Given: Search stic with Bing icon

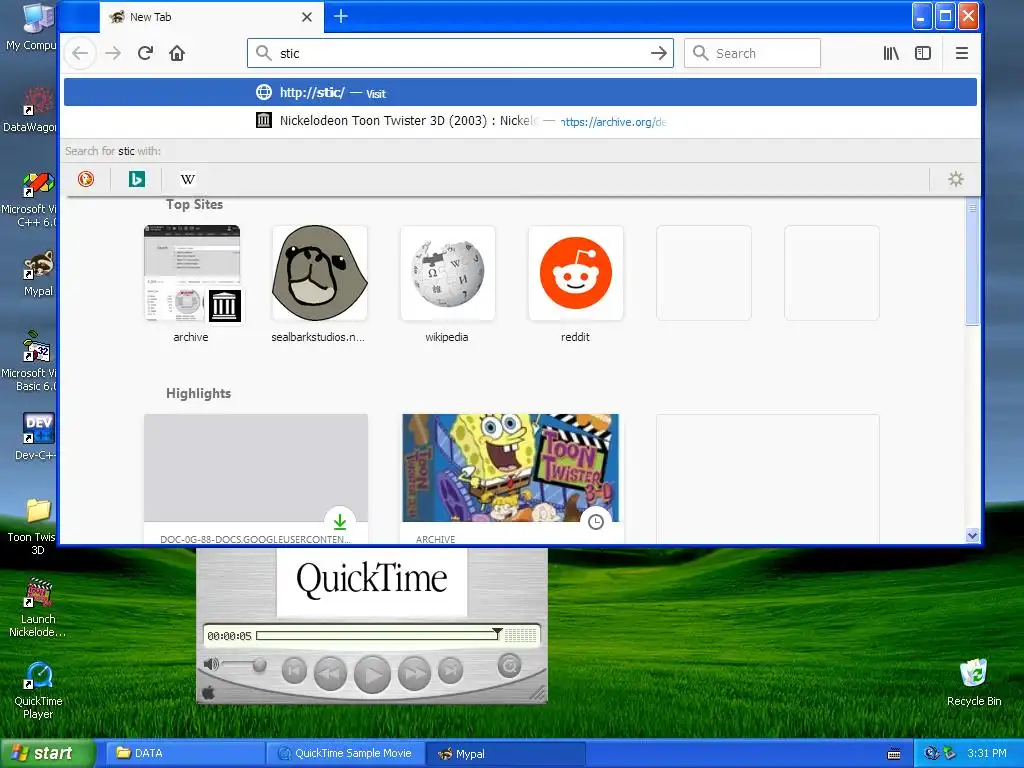Looking at the screenshot, I should [x=136, y=179].
